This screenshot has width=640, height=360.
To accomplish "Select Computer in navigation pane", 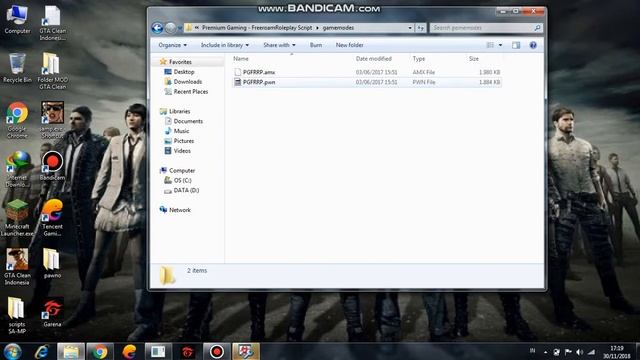I will click(182, 171).
